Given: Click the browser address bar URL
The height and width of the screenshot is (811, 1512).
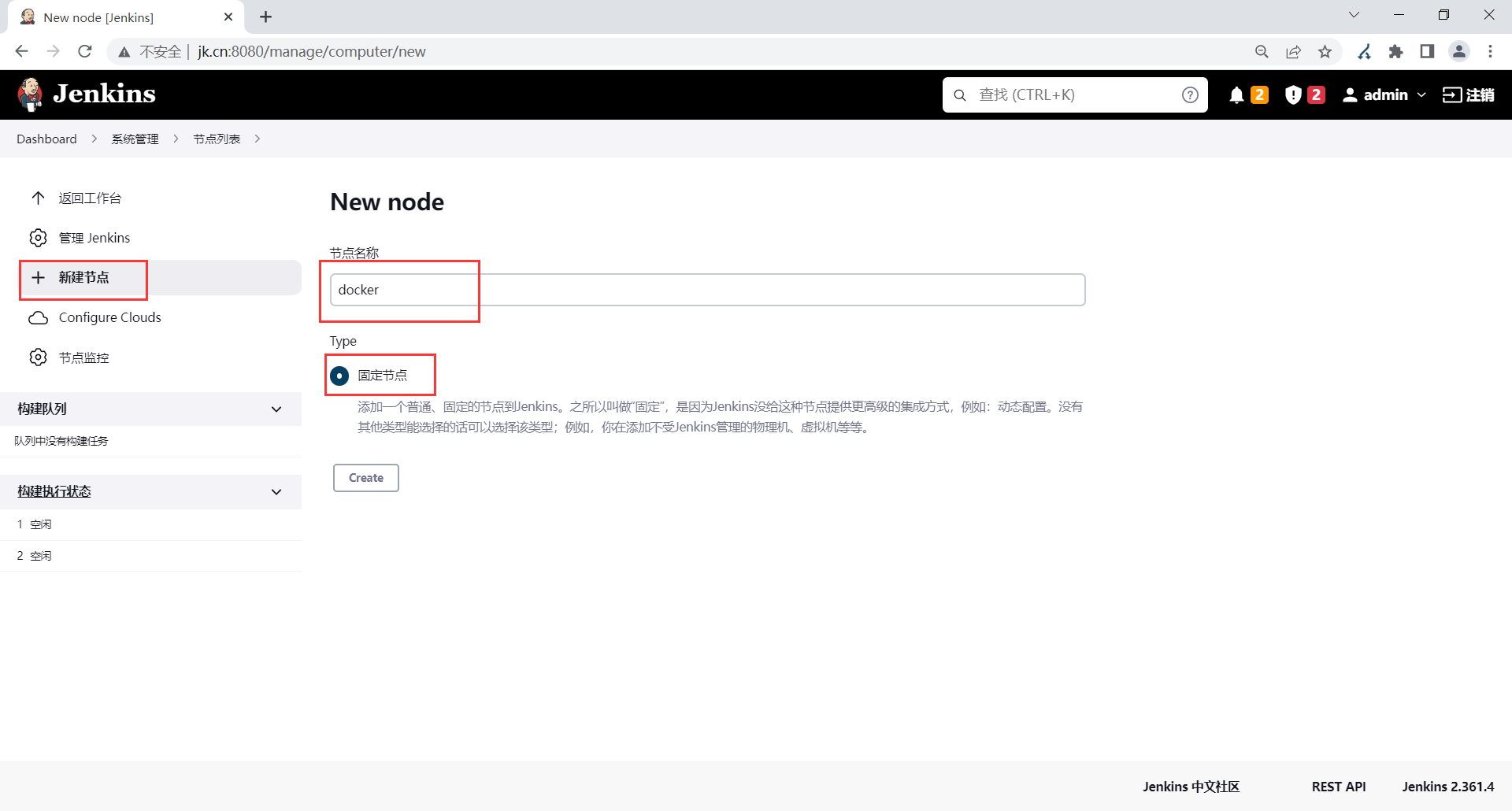Looking at the screenshot, I should click(312, 52).
